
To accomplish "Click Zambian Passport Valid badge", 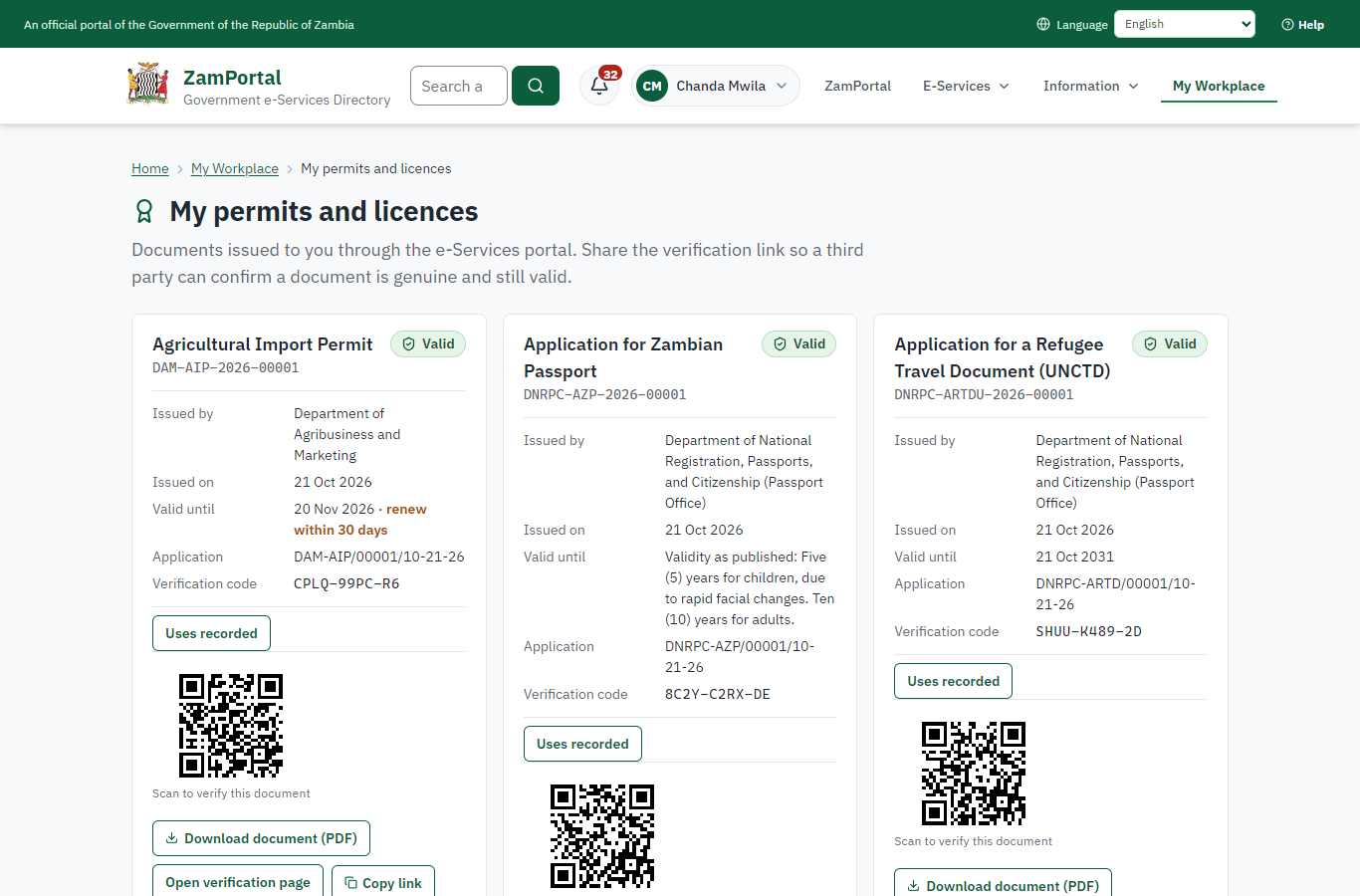I will [799, 344].
